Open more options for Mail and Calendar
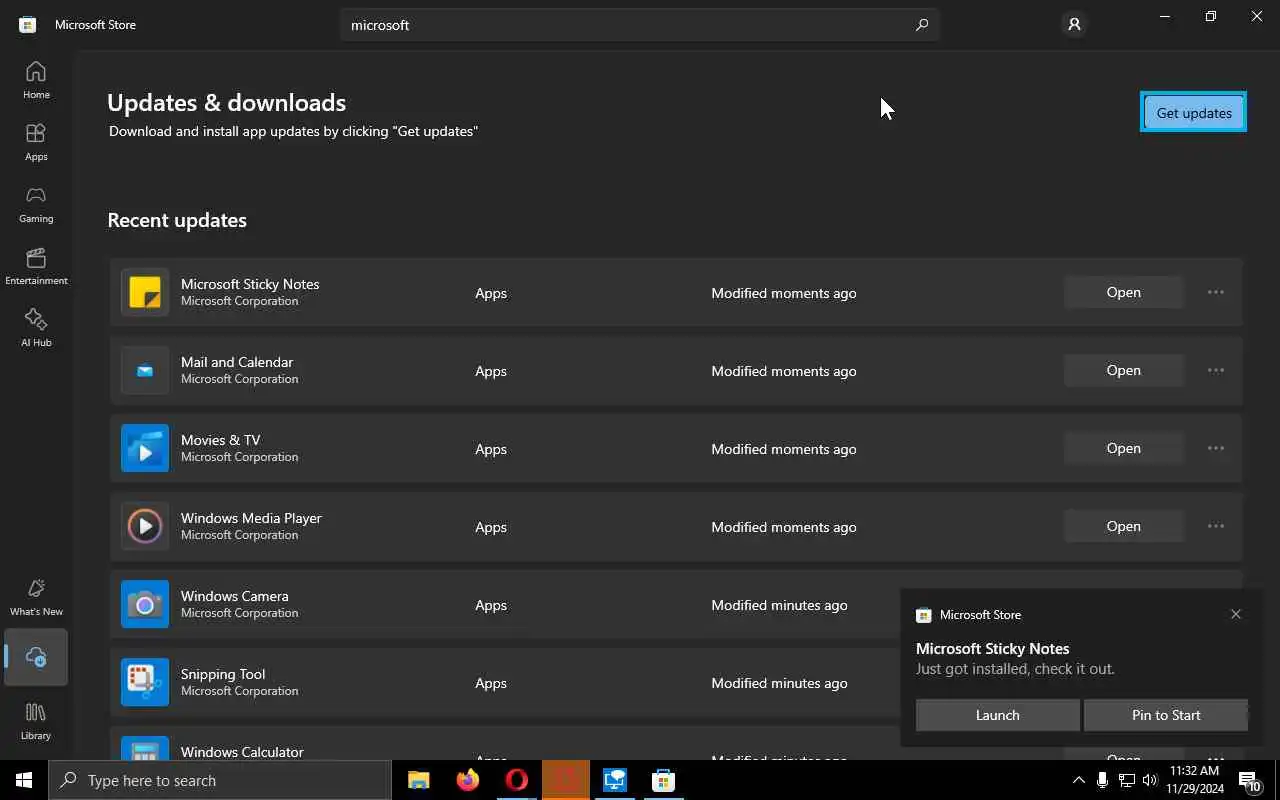Viewport: 1280px width, 800px height. tap(1216, 370)
